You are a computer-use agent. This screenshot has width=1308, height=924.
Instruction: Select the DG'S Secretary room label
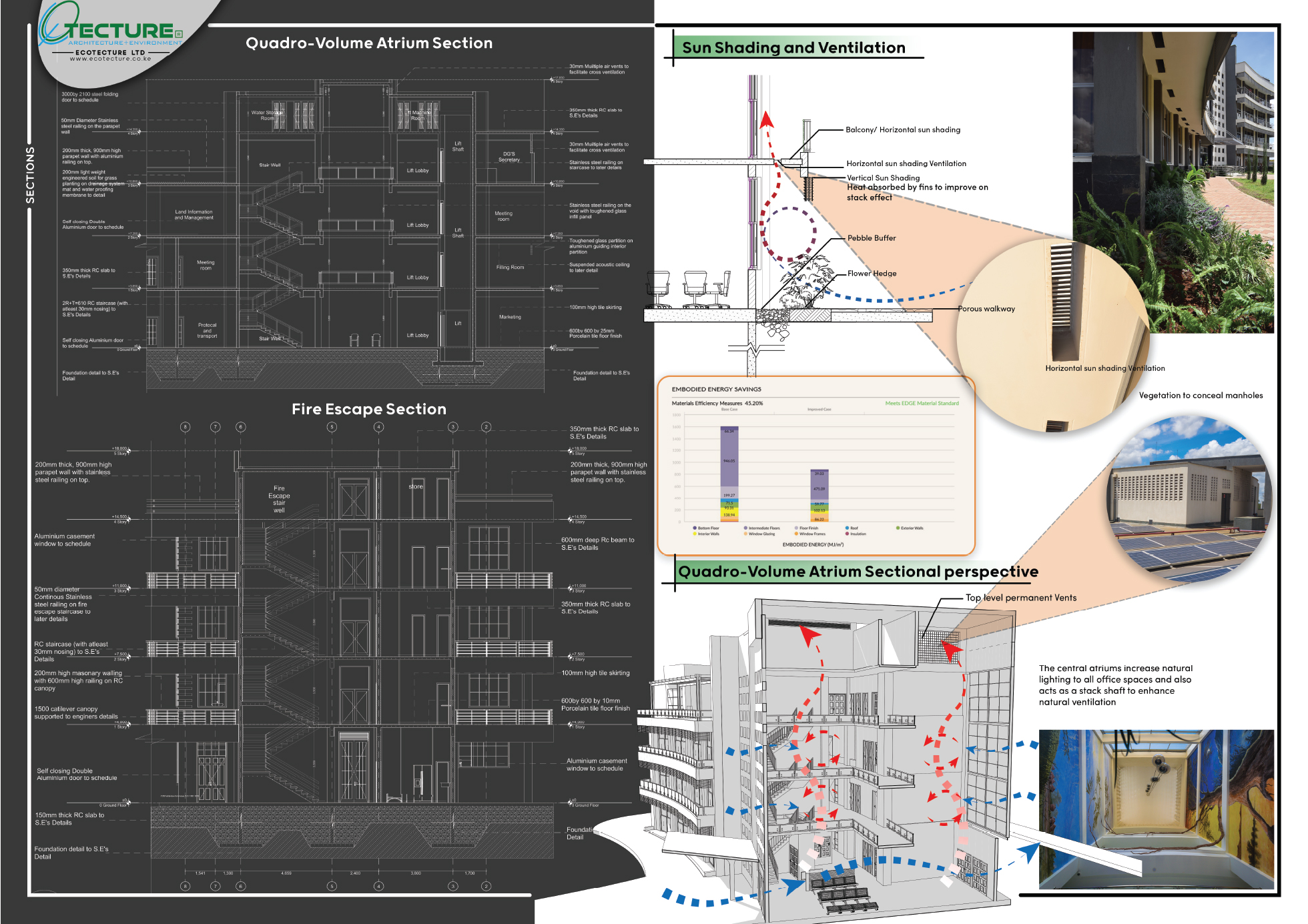(x=509, y=157)
